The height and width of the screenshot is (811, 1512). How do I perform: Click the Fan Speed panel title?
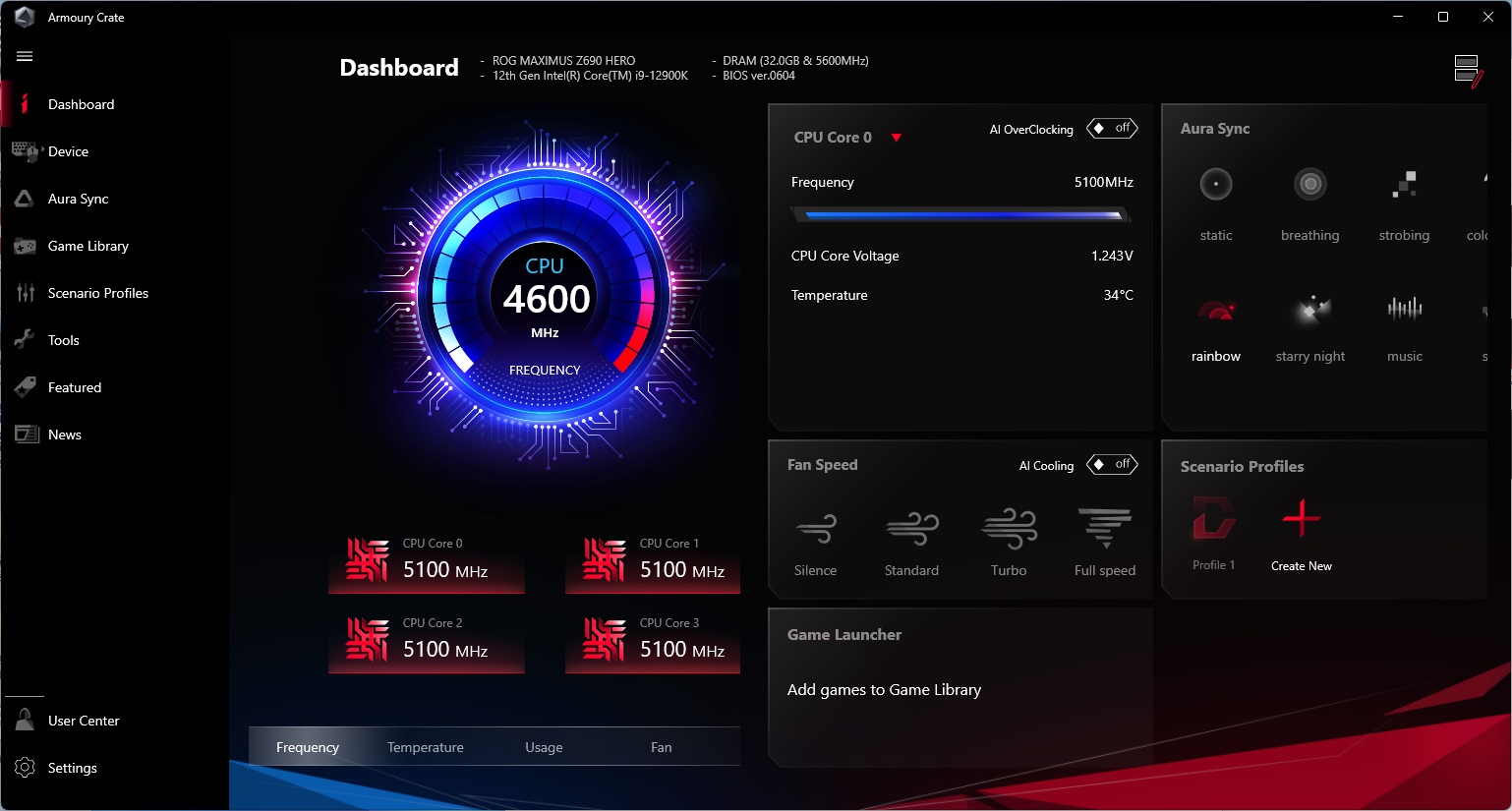(823, 464)
